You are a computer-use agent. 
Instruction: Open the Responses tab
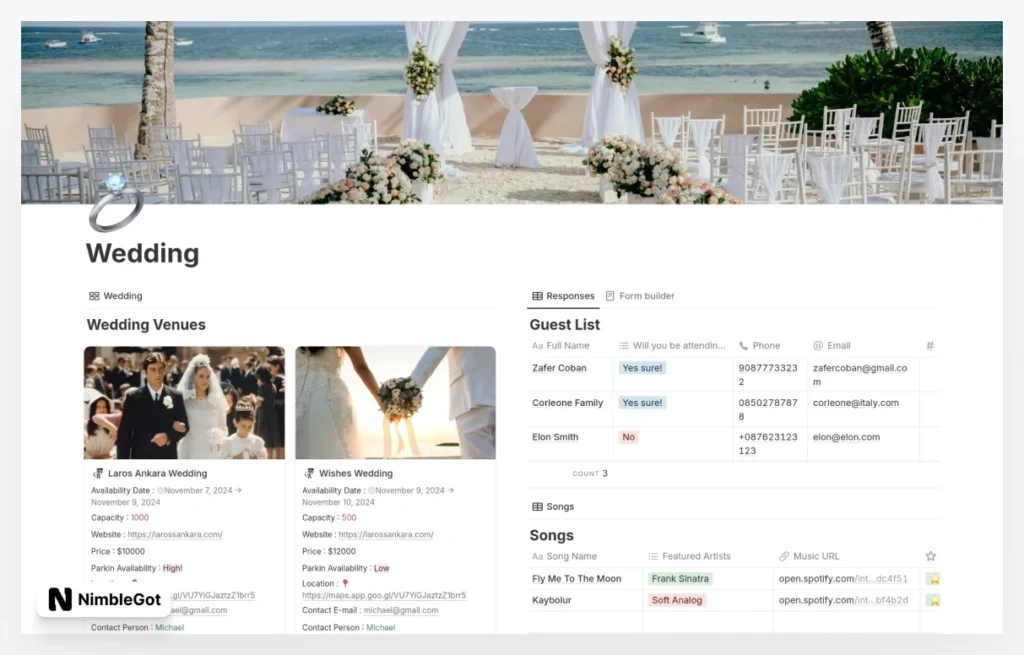point(563,296)
